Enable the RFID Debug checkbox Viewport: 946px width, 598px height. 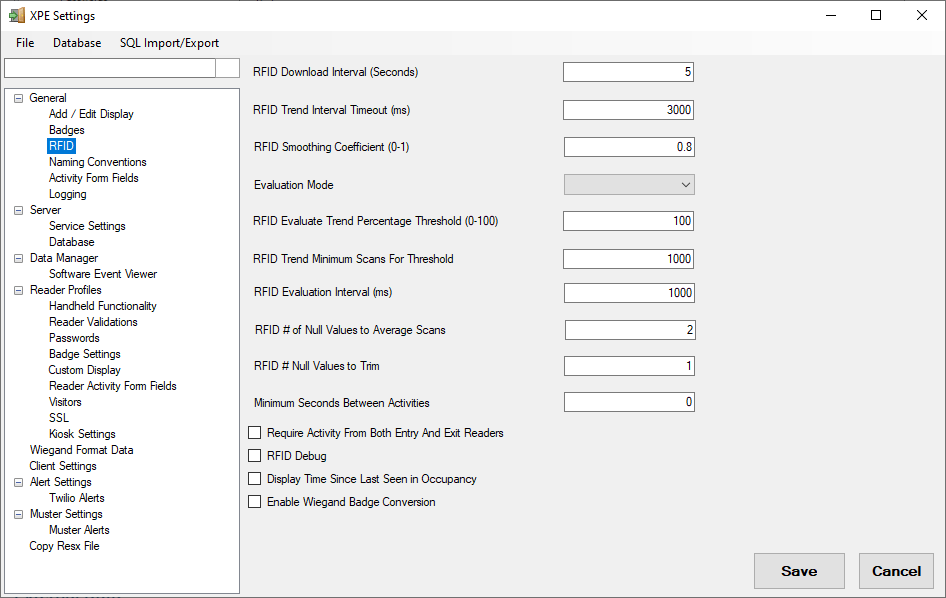pyautogui.click(x=255, y=456)
